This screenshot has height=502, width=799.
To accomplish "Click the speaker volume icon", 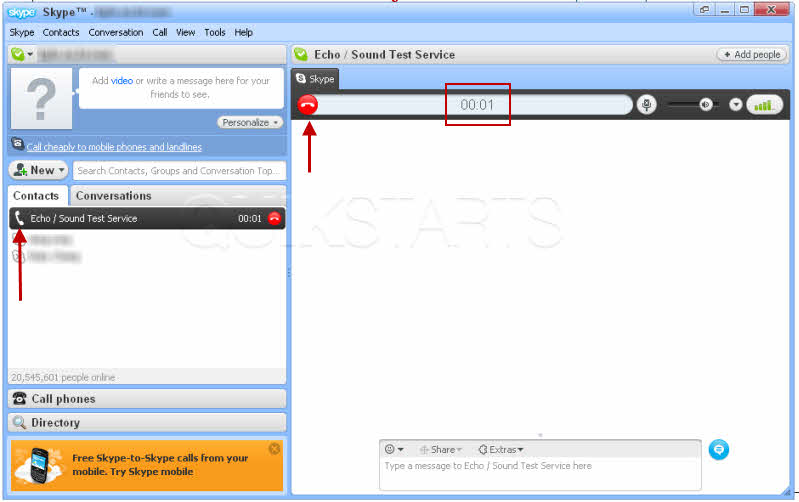I will coord(706,104).
